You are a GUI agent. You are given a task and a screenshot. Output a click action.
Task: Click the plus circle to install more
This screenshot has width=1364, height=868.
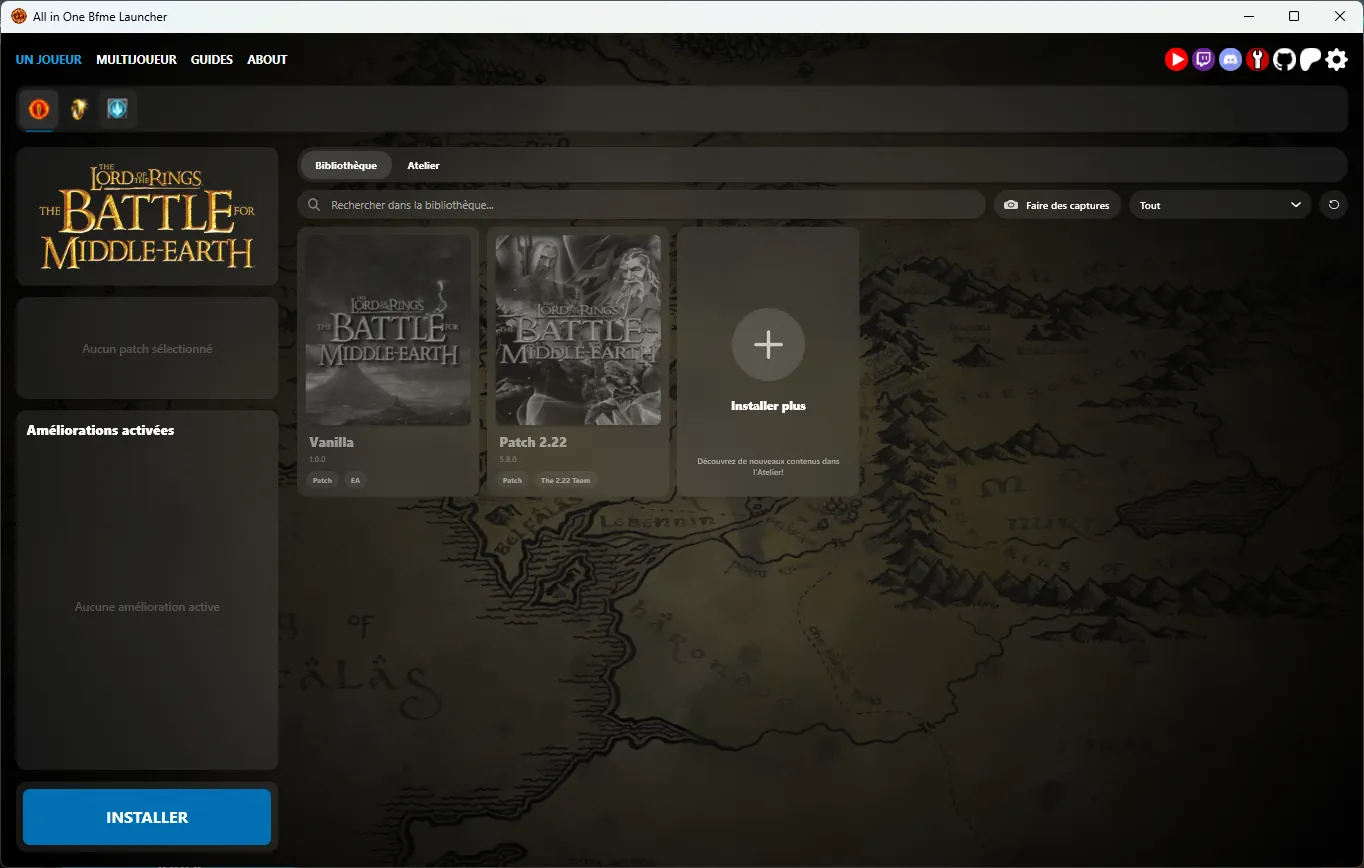pos(768,345)
